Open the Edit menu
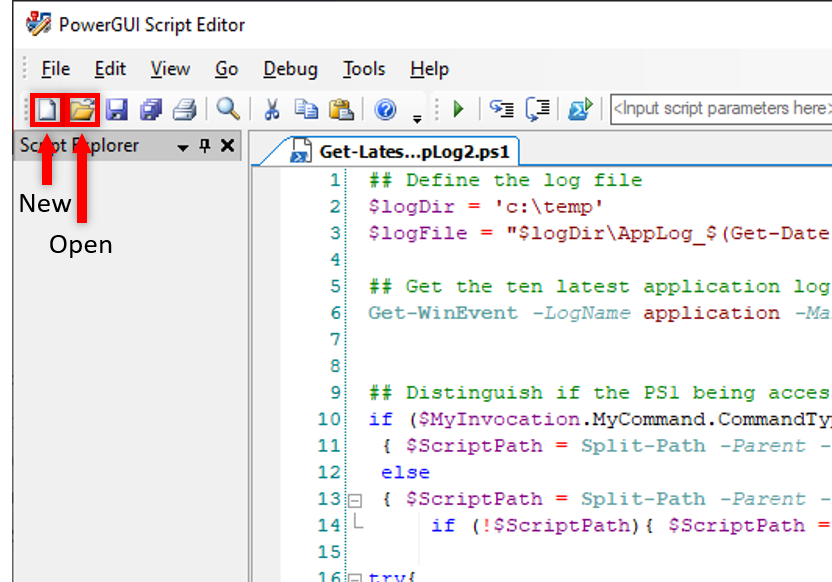The width and height of the screenshot is (832, 582). coord(110,69)
